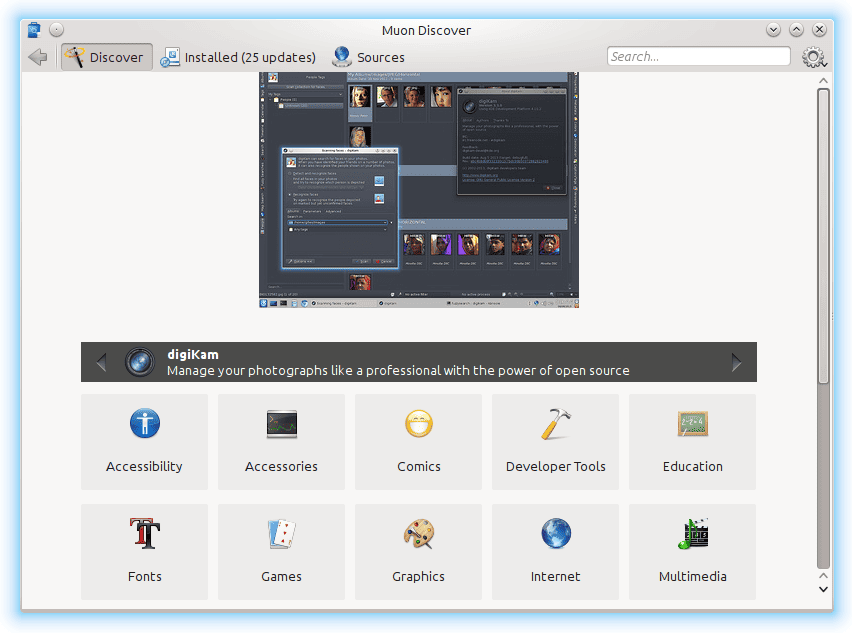Screen dimensions: 852x633
Task: Open the Developer Tools category label
Action: click(555, 466)
